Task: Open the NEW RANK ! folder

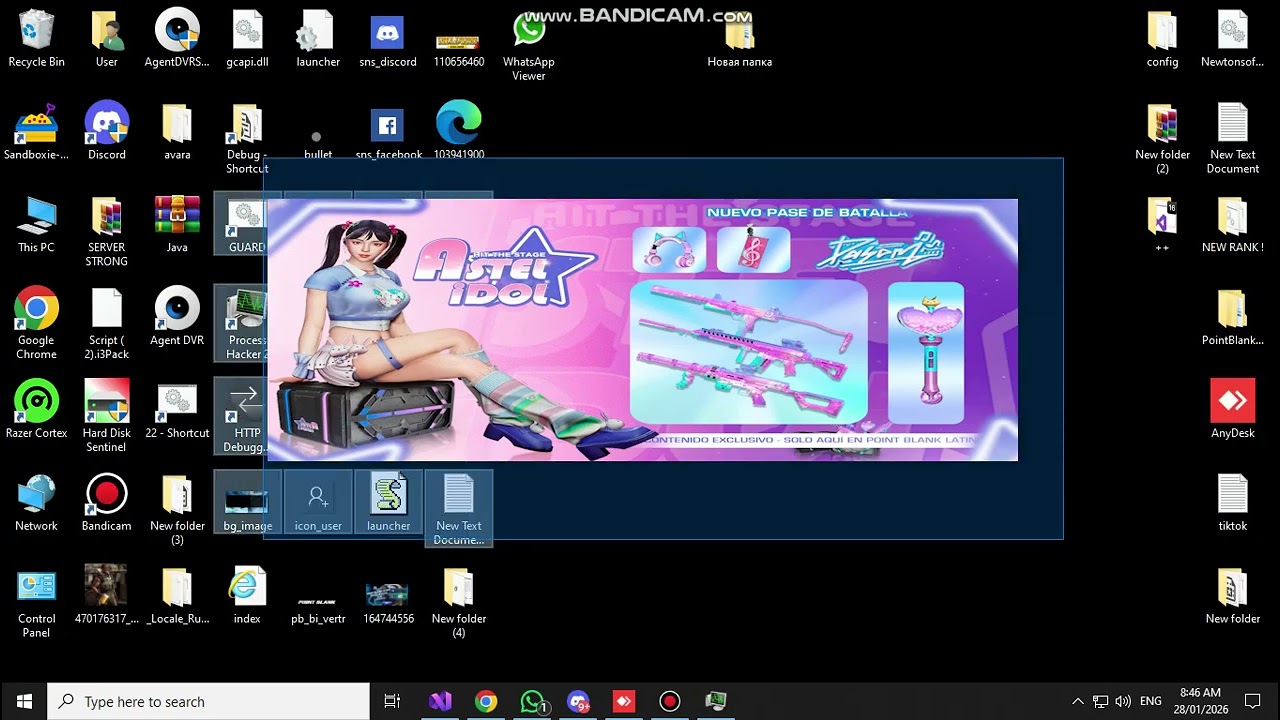Action: coord(1233,226)
